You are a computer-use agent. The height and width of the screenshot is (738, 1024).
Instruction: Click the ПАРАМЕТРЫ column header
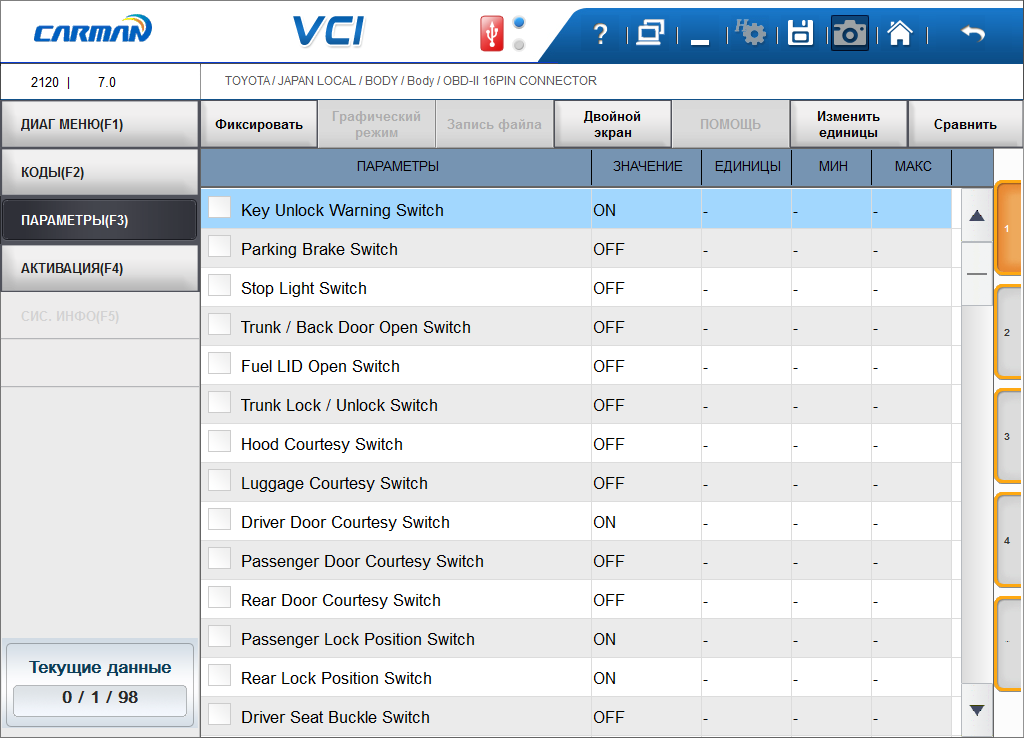click(x=397, y=167)
